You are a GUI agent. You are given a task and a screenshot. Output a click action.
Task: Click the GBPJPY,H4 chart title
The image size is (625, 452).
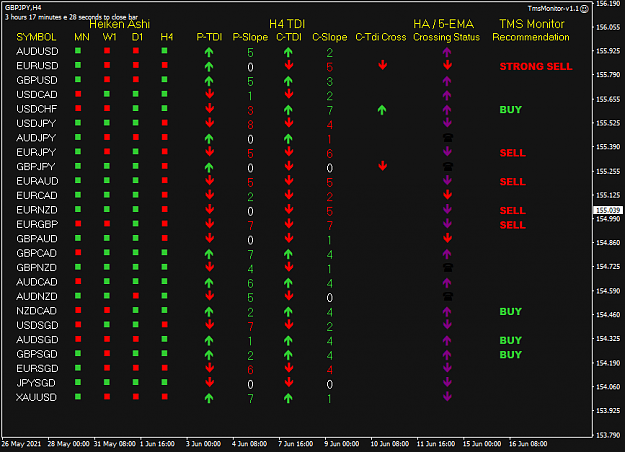tap(23, 8)
